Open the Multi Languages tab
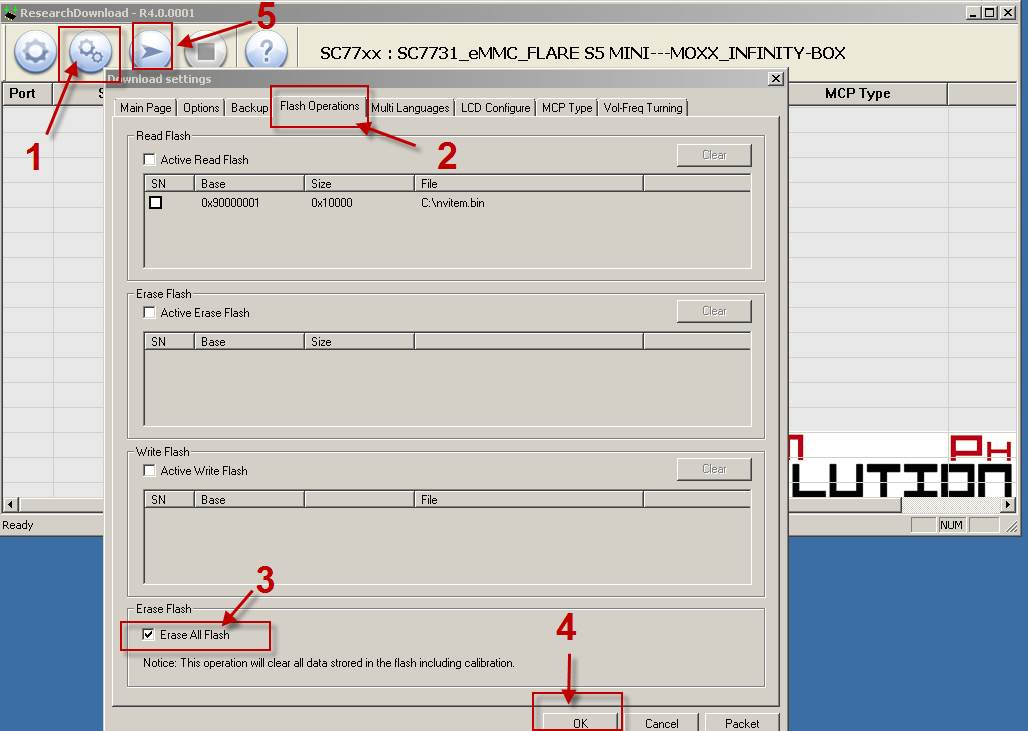 click(x=410, y=108)
